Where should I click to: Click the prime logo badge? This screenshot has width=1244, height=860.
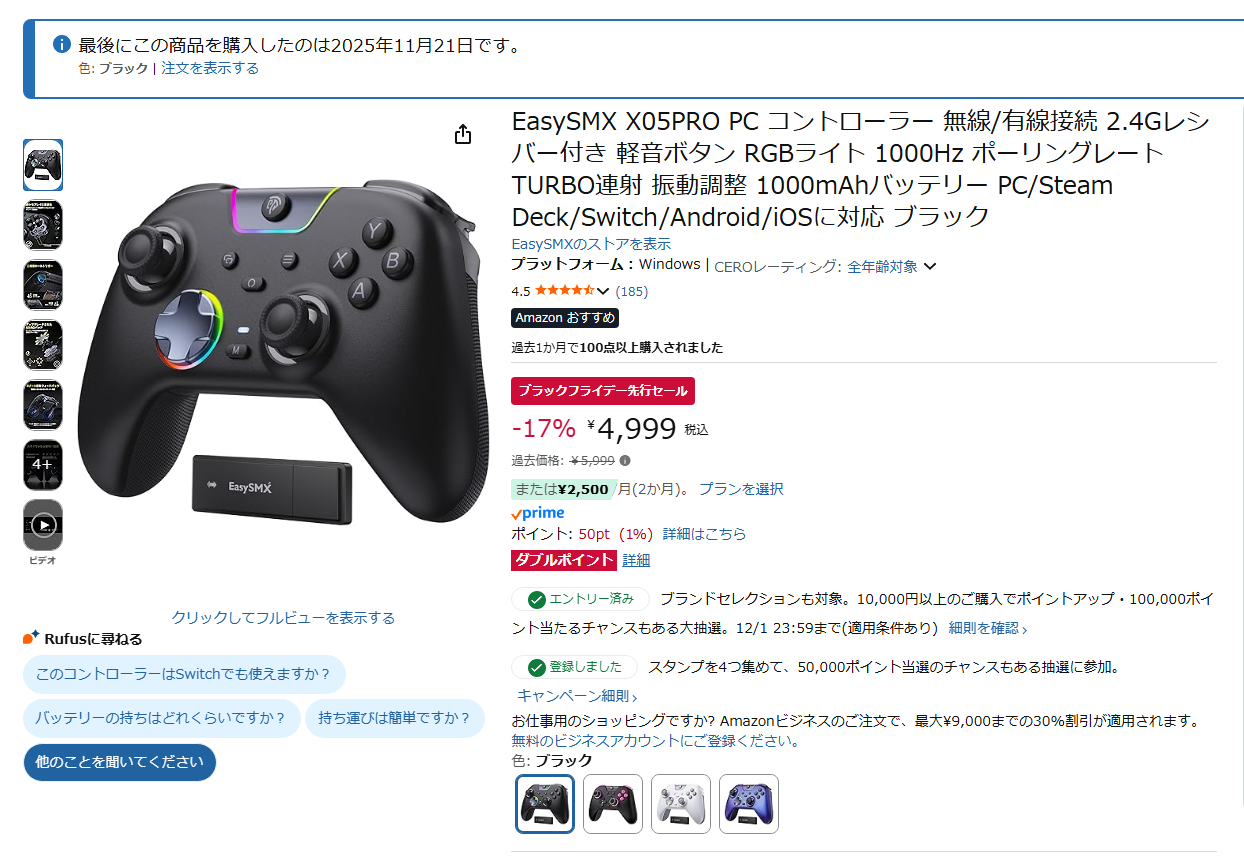click(x=537, y=513)
